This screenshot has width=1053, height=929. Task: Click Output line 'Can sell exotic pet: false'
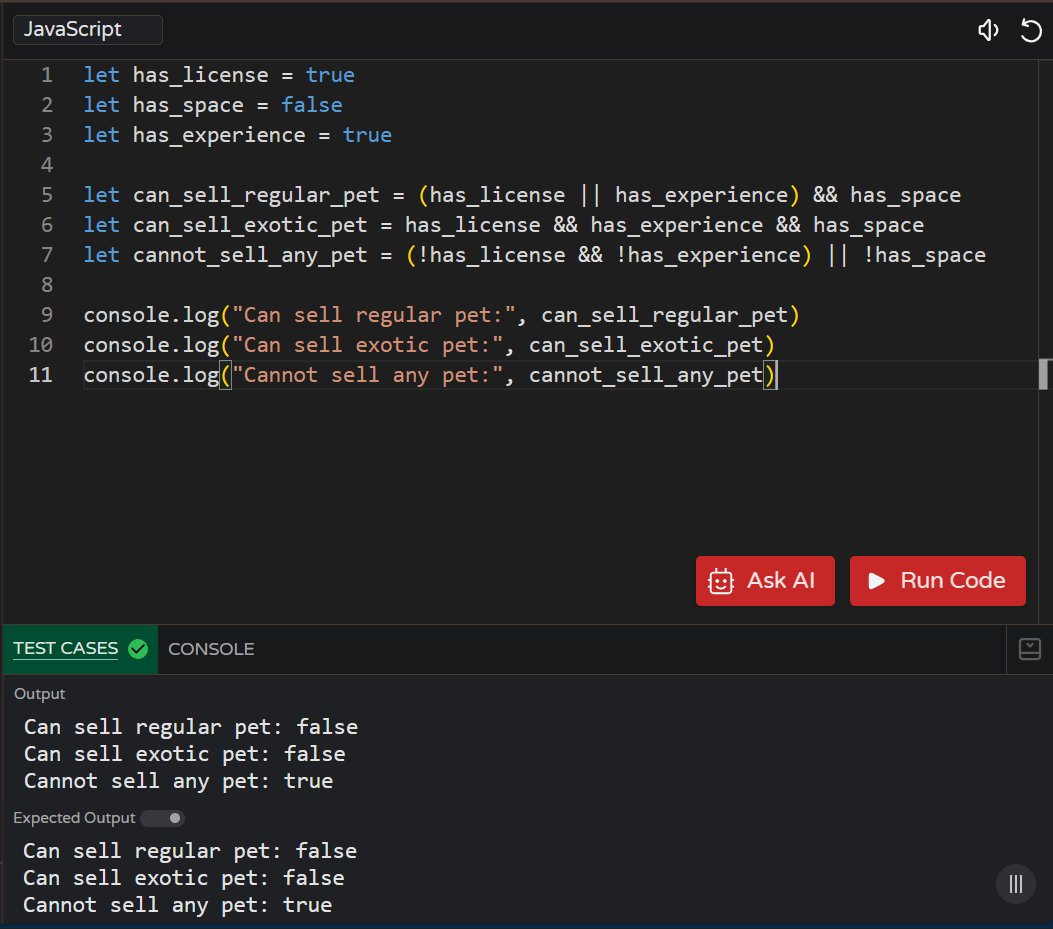click(x=185, y=754)
